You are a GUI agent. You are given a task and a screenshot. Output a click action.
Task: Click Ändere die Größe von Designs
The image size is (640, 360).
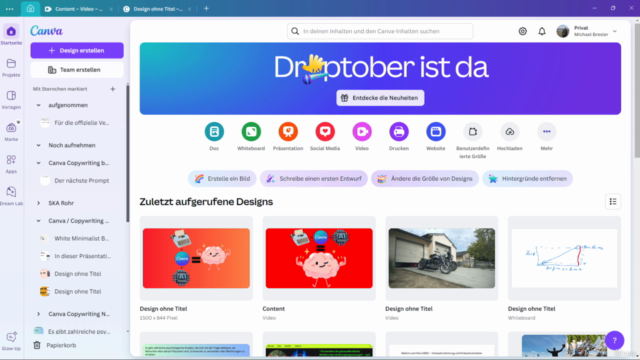[x=424, y=179]
